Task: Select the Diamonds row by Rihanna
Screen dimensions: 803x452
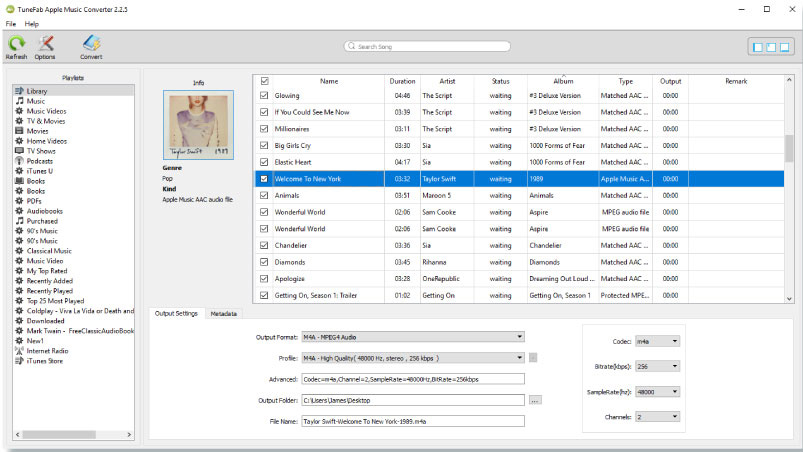Action: click(x=519, y=262)
